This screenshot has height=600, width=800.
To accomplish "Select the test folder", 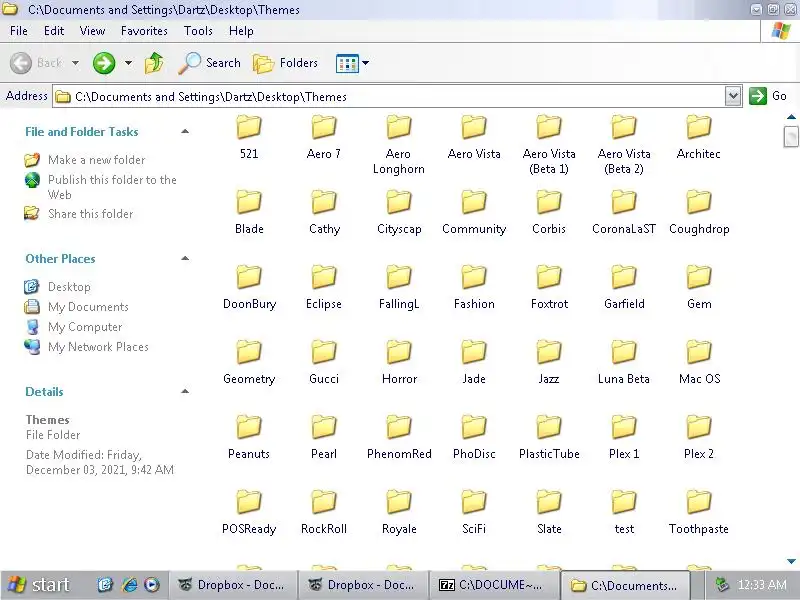I will pos(624,513).
